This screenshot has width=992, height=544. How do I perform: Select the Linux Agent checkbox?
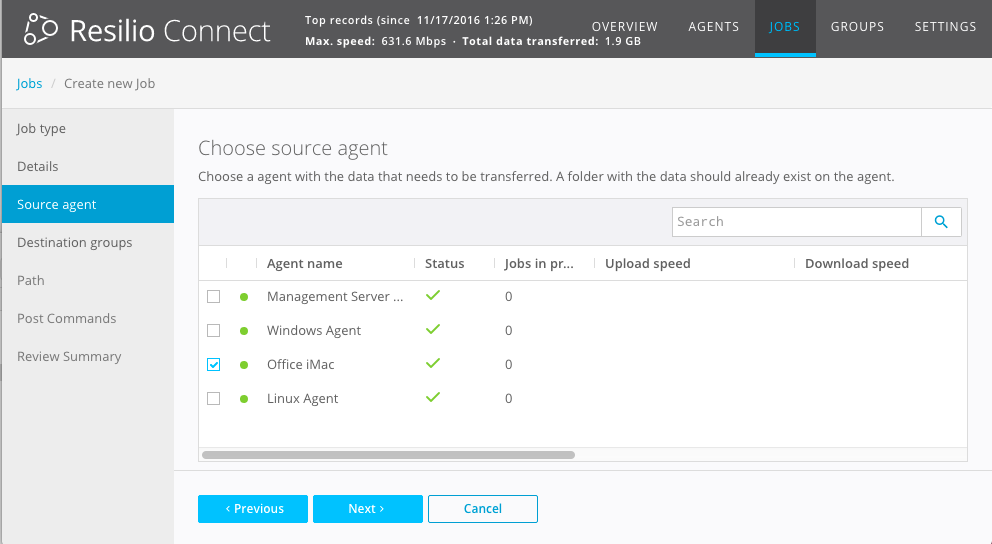coord(213,399)
